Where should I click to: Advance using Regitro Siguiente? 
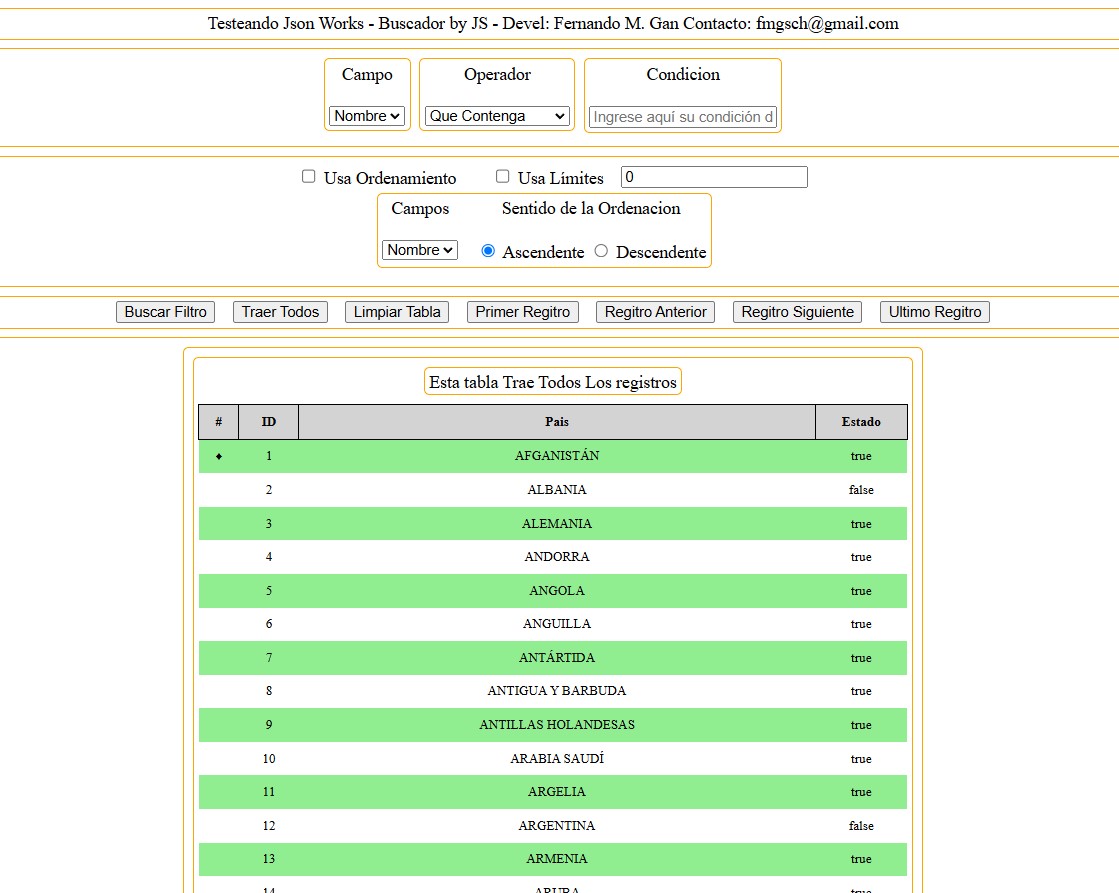[x=797, y=311]
